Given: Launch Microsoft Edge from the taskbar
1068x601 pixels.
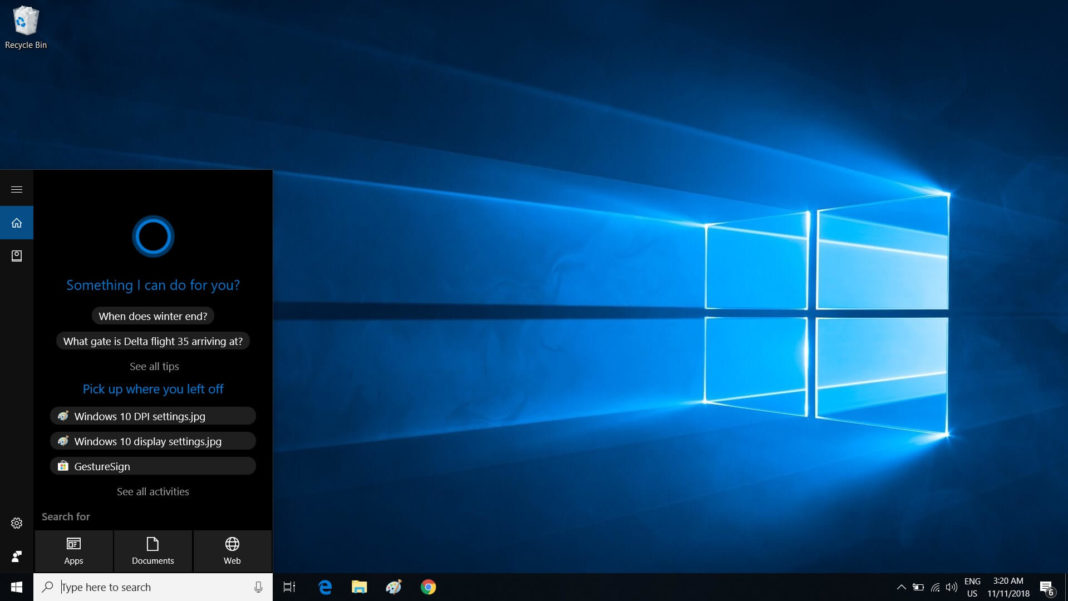Looking at the screenshot, I should click(x=324, y=587).
